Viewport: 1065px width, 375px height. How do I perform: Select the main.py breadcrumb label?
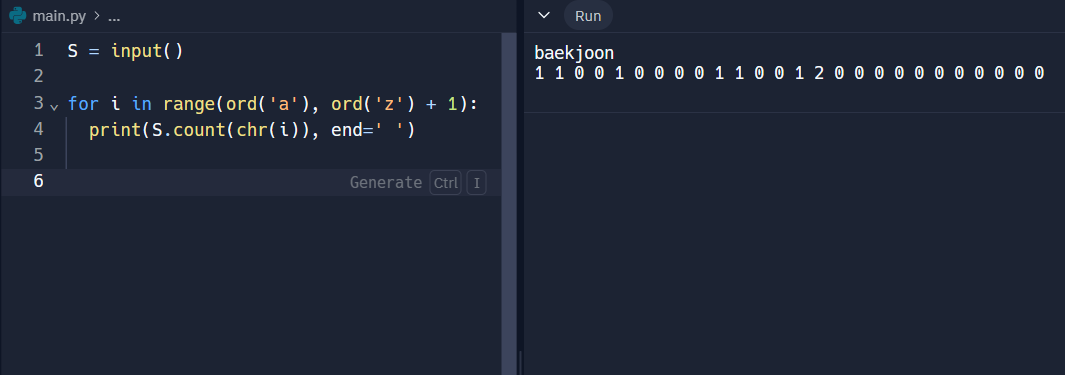(x=59, y=16)
